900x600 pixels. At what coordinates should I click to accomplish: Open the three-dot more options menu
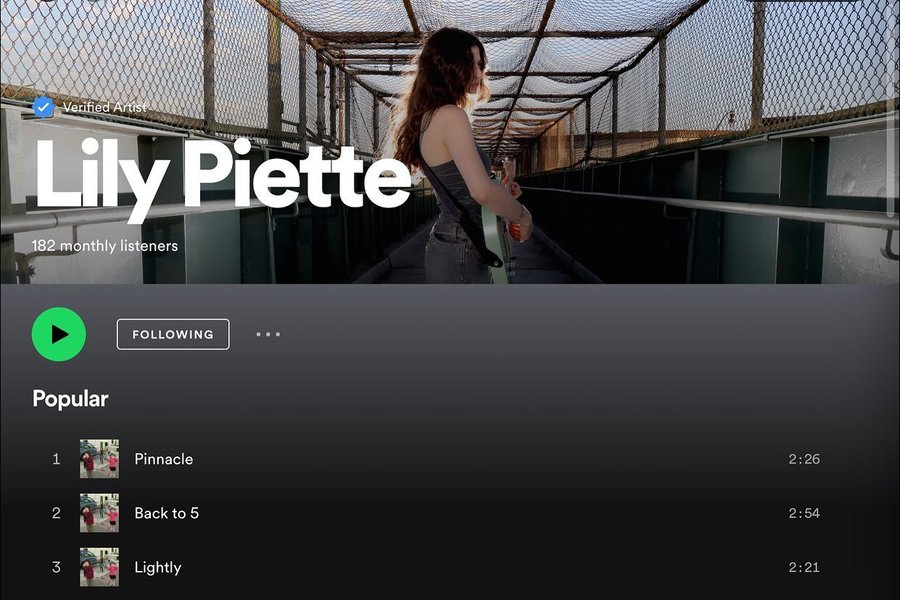tap(268, 334)
